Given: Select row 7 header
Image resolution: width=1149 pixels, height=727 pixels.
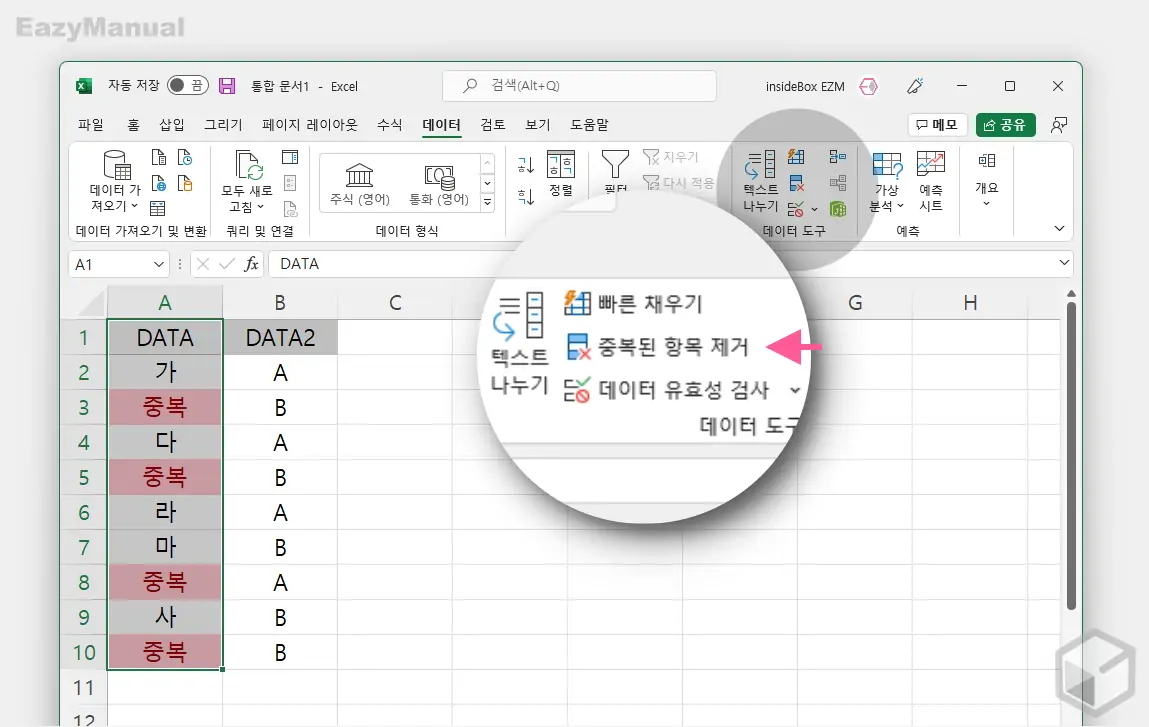Looking at the screenshot, I should pos(84,547).
